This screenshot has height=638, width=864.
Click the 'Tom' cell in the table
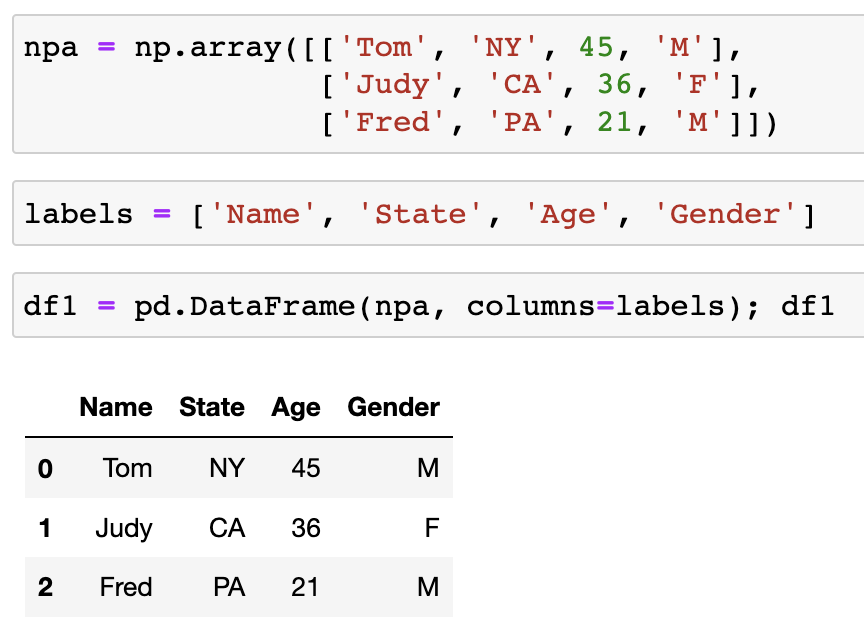[127, 468]
